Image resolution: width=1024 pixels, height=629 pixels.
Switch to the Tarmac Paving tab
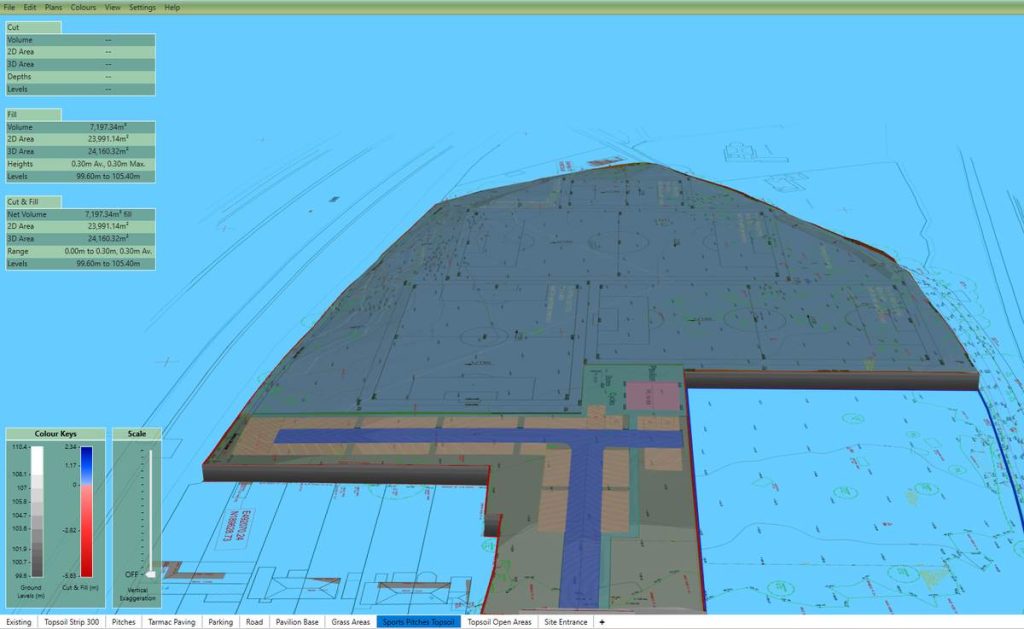(172, 622)
